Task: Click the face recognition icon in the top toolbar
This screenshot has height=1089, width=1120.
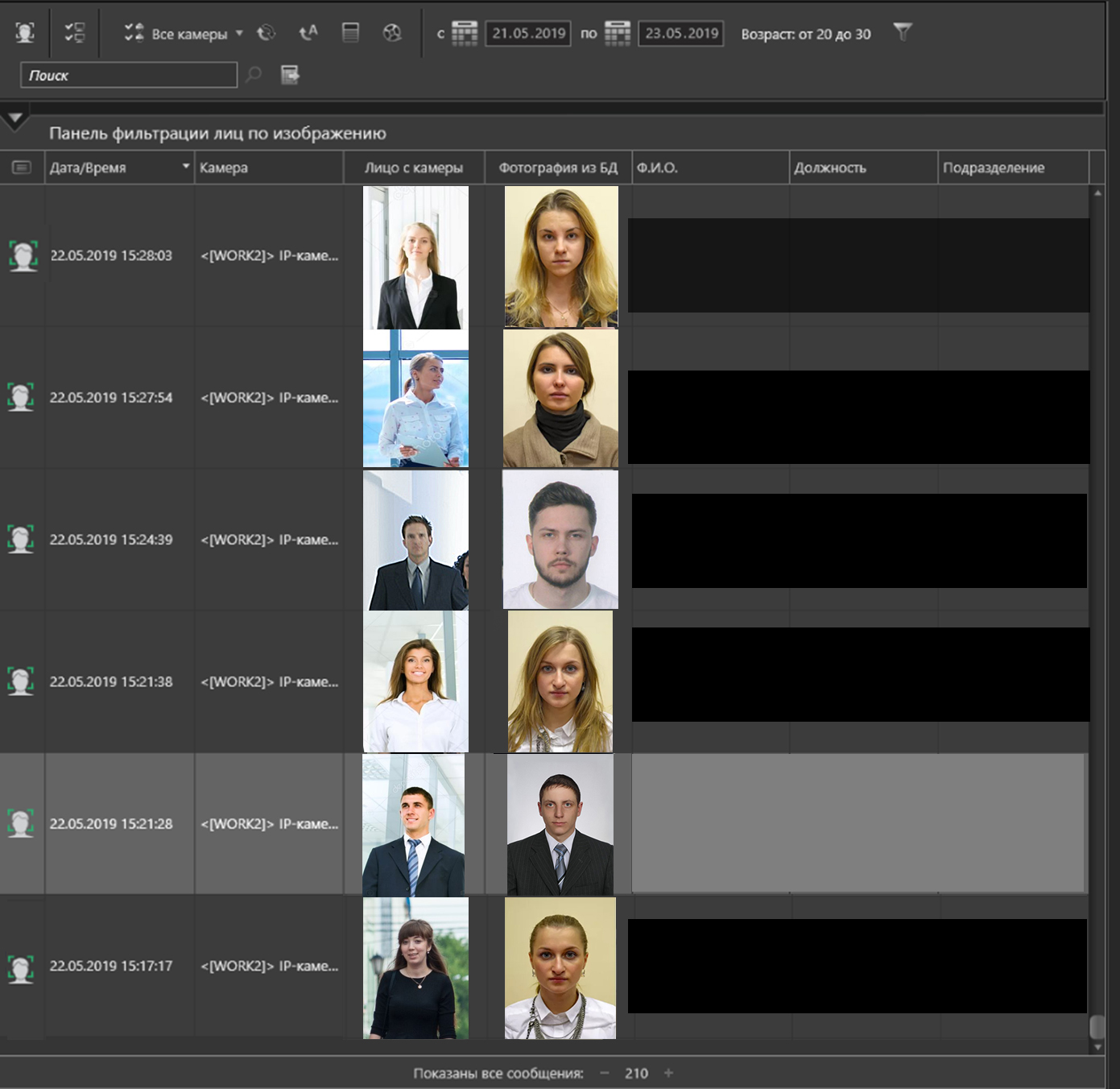Action: [25, 32]
